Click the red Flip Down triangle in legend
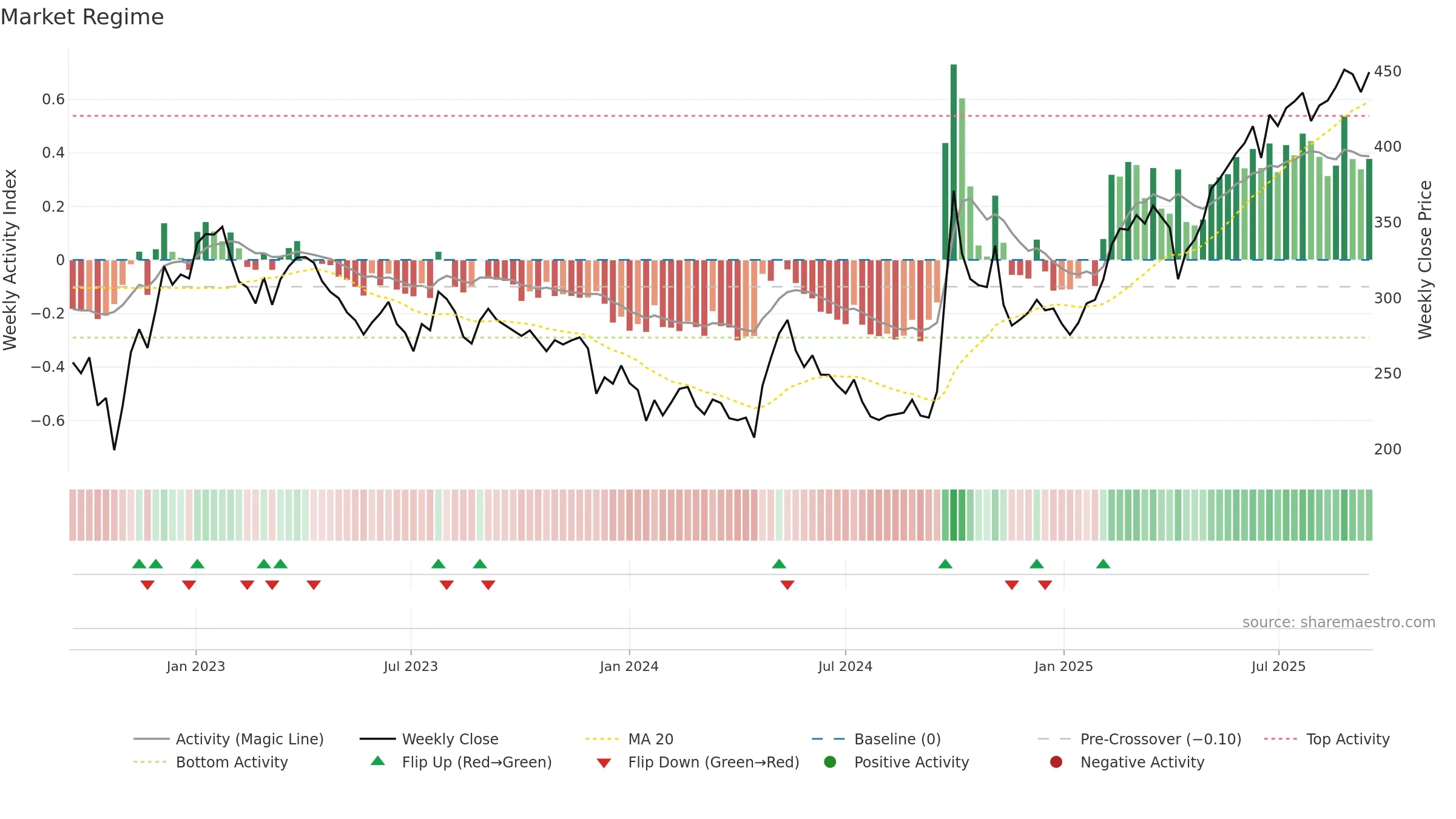Screen dimensions: 1456x819 (x=604, y=763)
